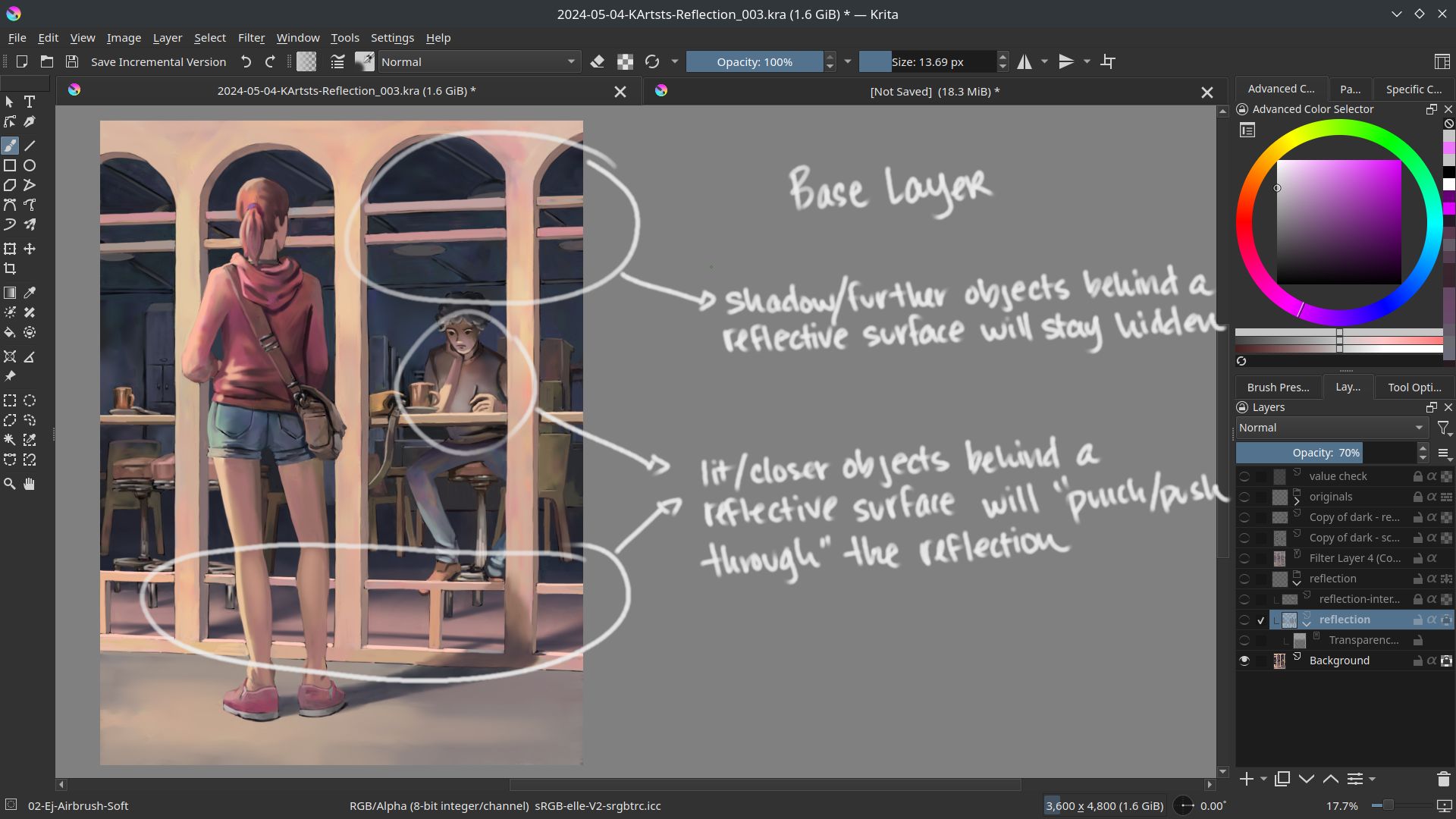This screenshot has width=1456, height=819.
Task: Open the Tool Options docker tab
Action: tap(1414, 387)
